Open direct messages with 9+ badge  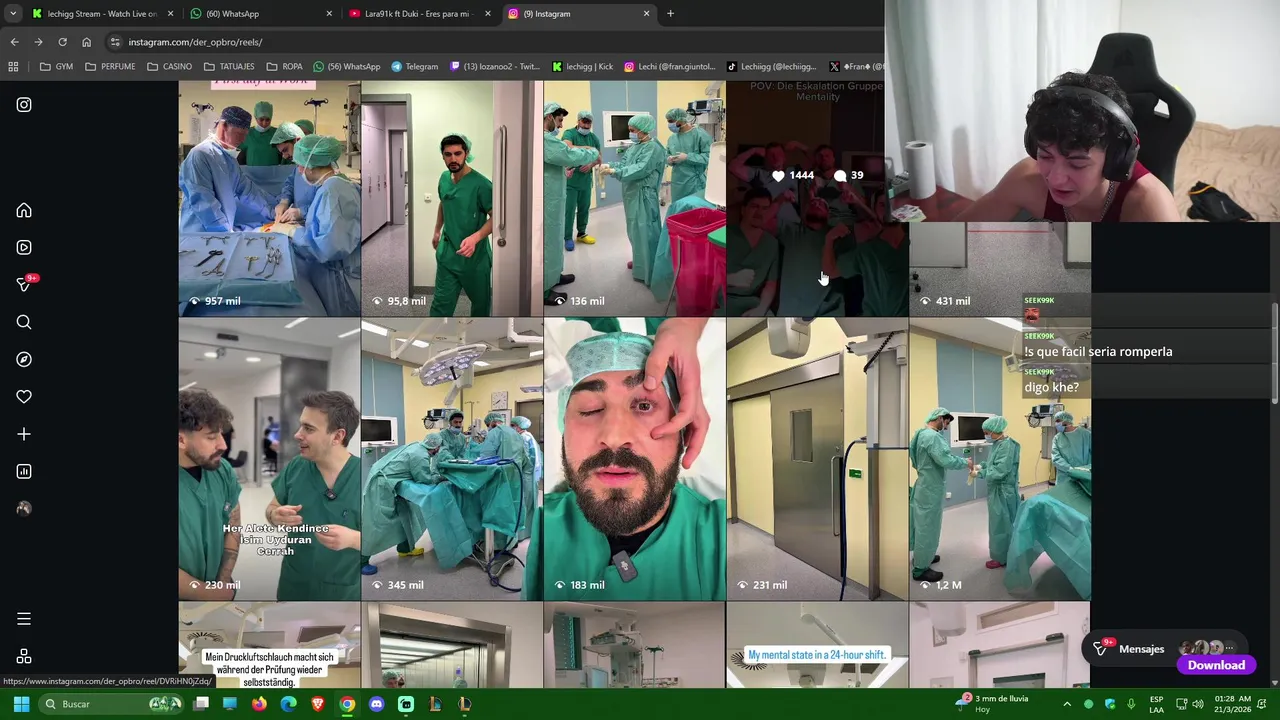pos(24,284)
